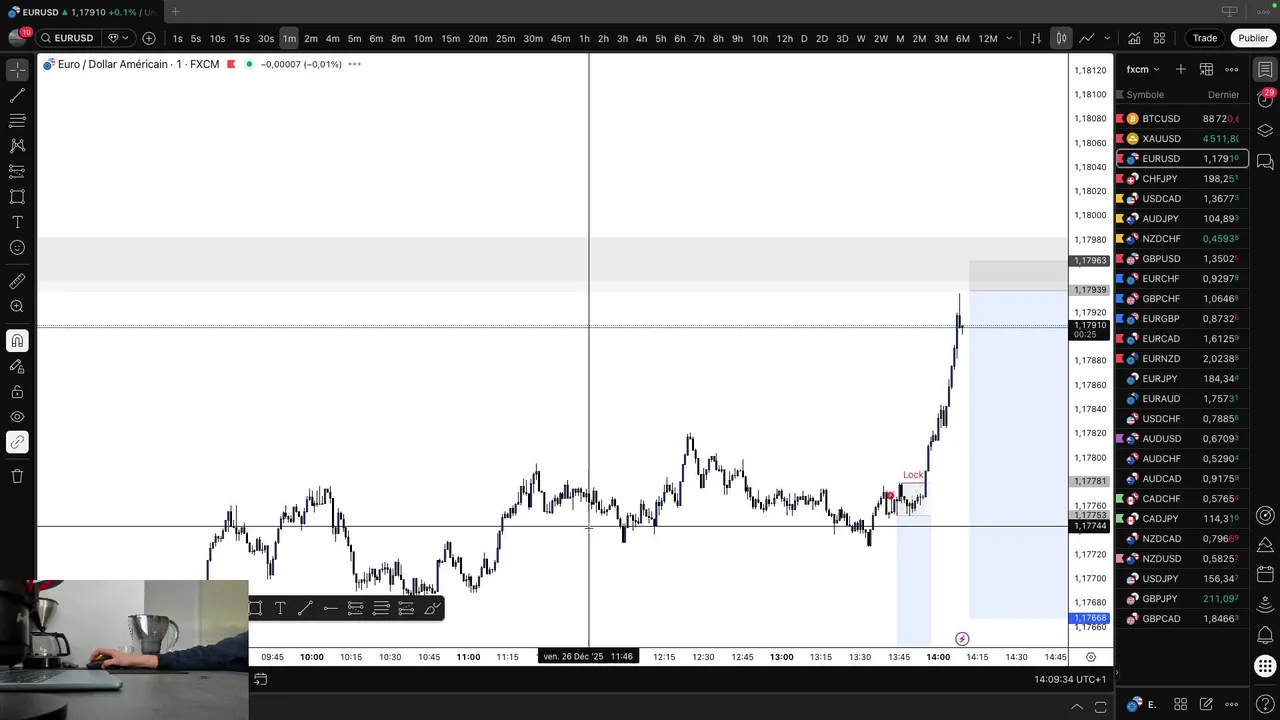
Task: Sort watchlist by Dernier column
Action: pyautogui.click(x=1223, y=94)
